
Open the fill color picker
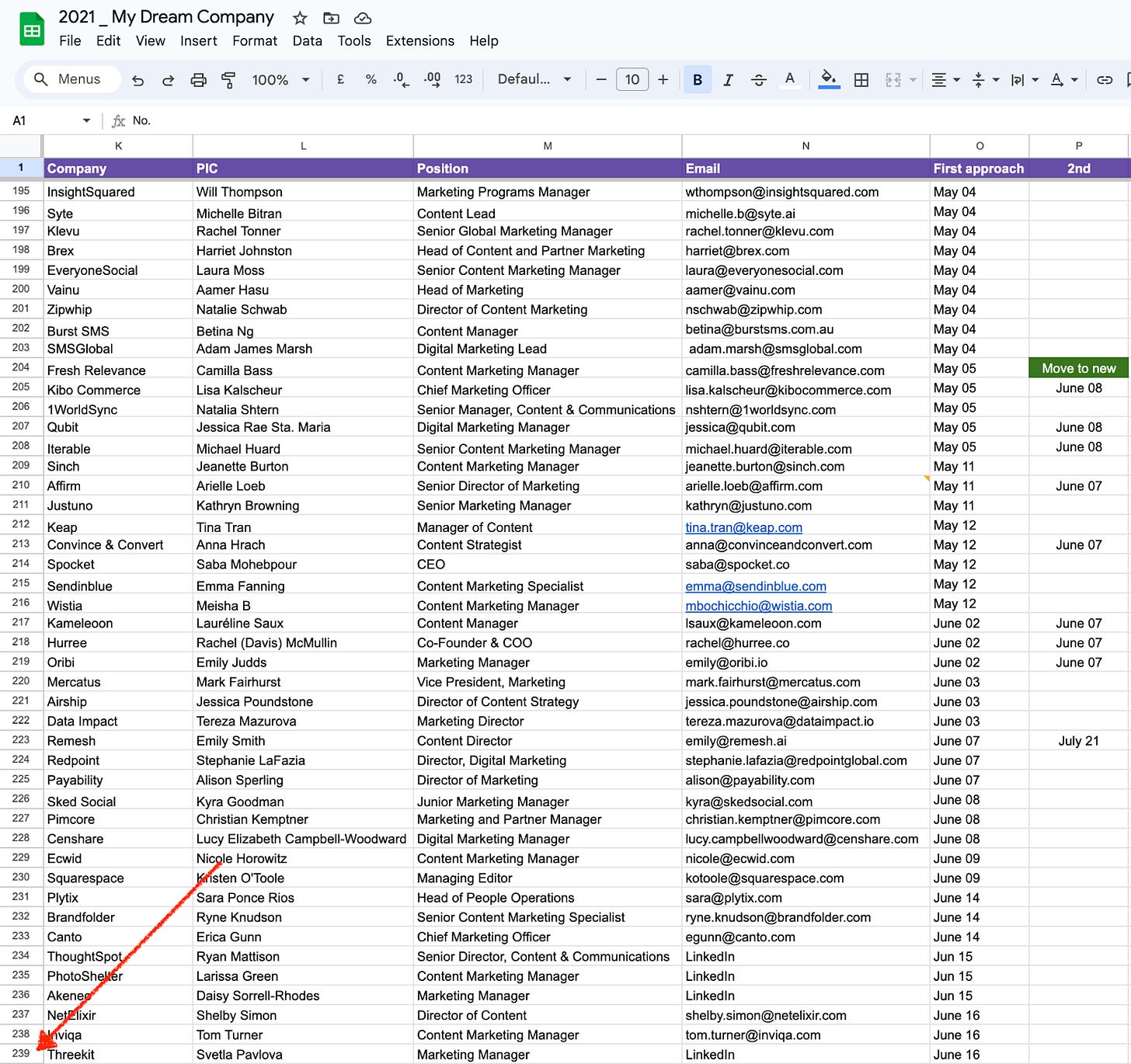click(x=829, y=79)
